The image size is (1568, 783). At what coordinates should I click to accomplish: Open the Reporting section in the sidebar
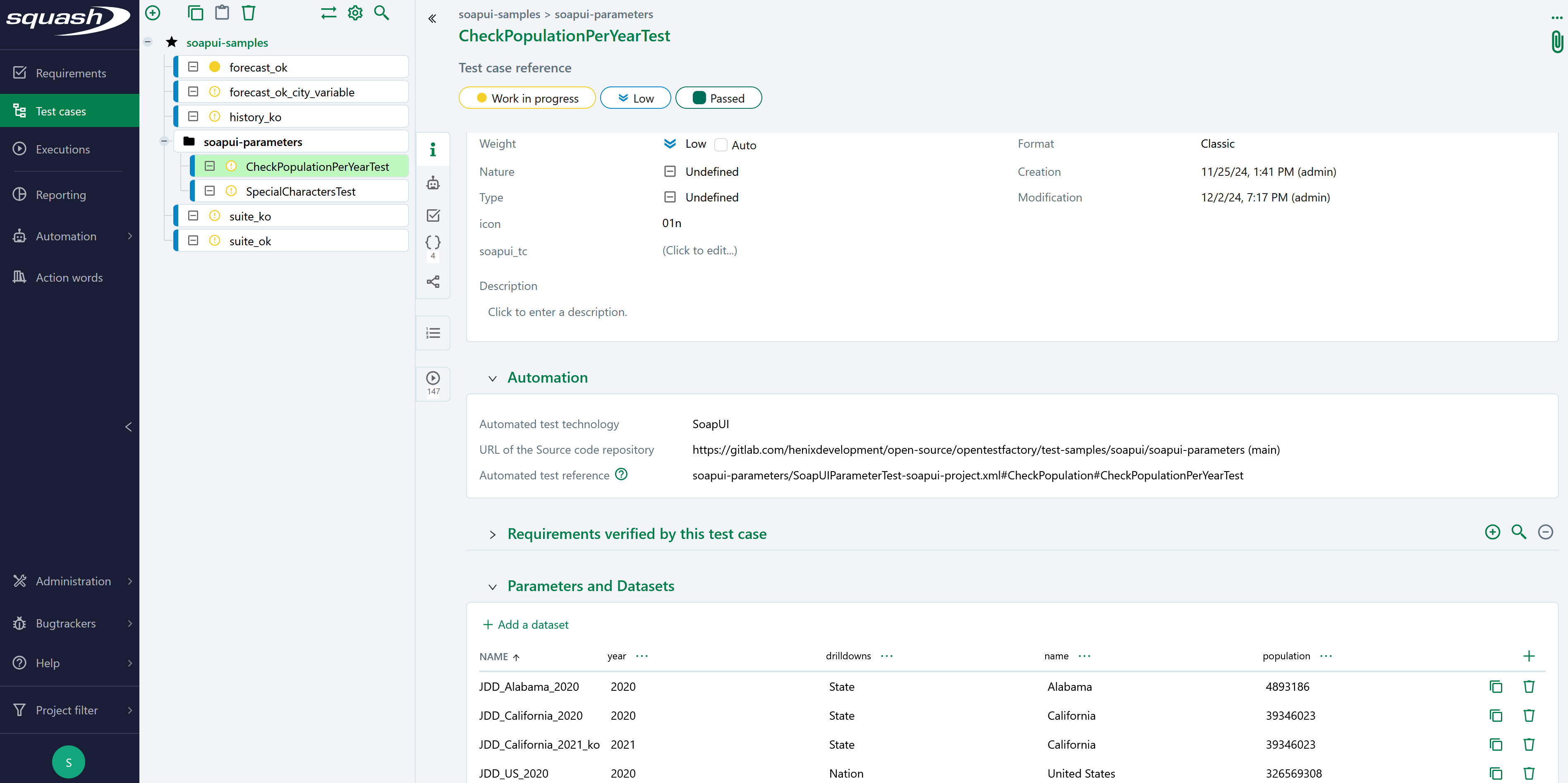pyautogui.click(x=61, y=194)
